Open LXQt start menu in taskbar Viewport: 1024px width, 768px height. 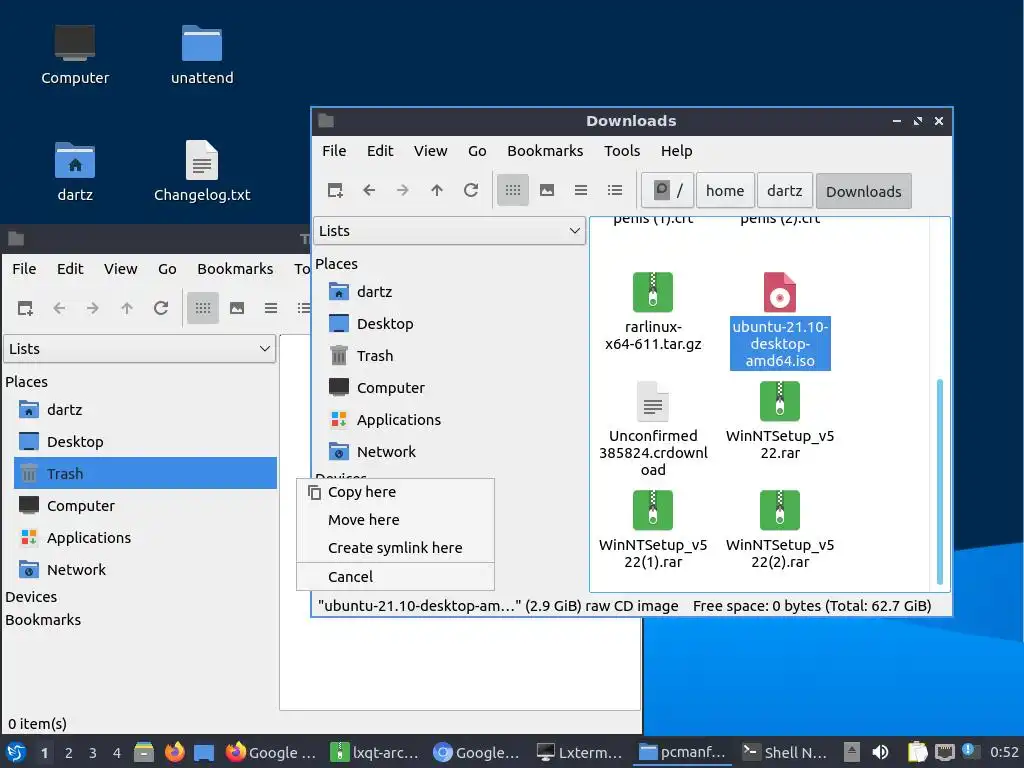click(16, 752)
